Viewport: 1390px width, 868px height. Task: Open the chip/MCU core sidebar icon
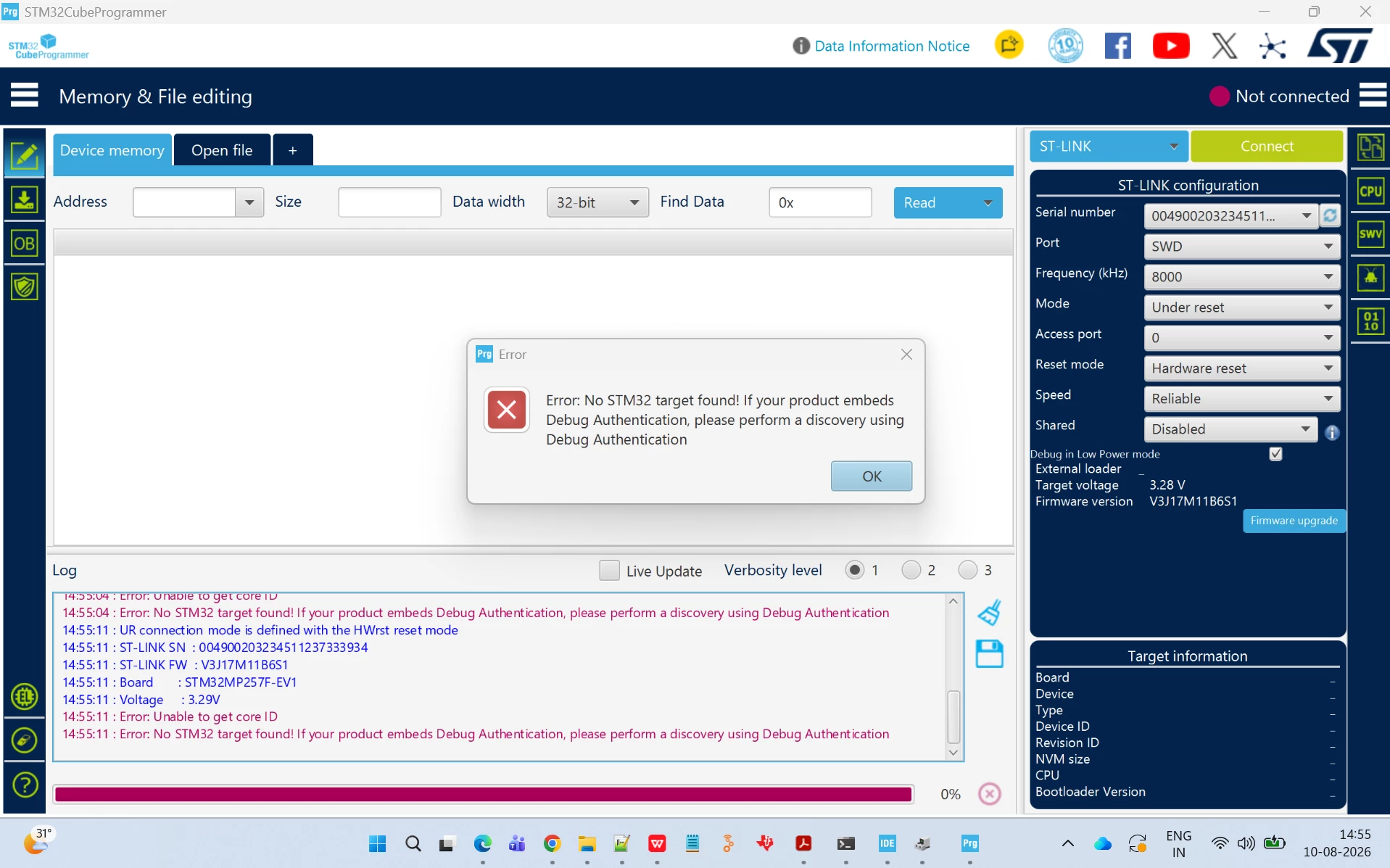point(25,697)
